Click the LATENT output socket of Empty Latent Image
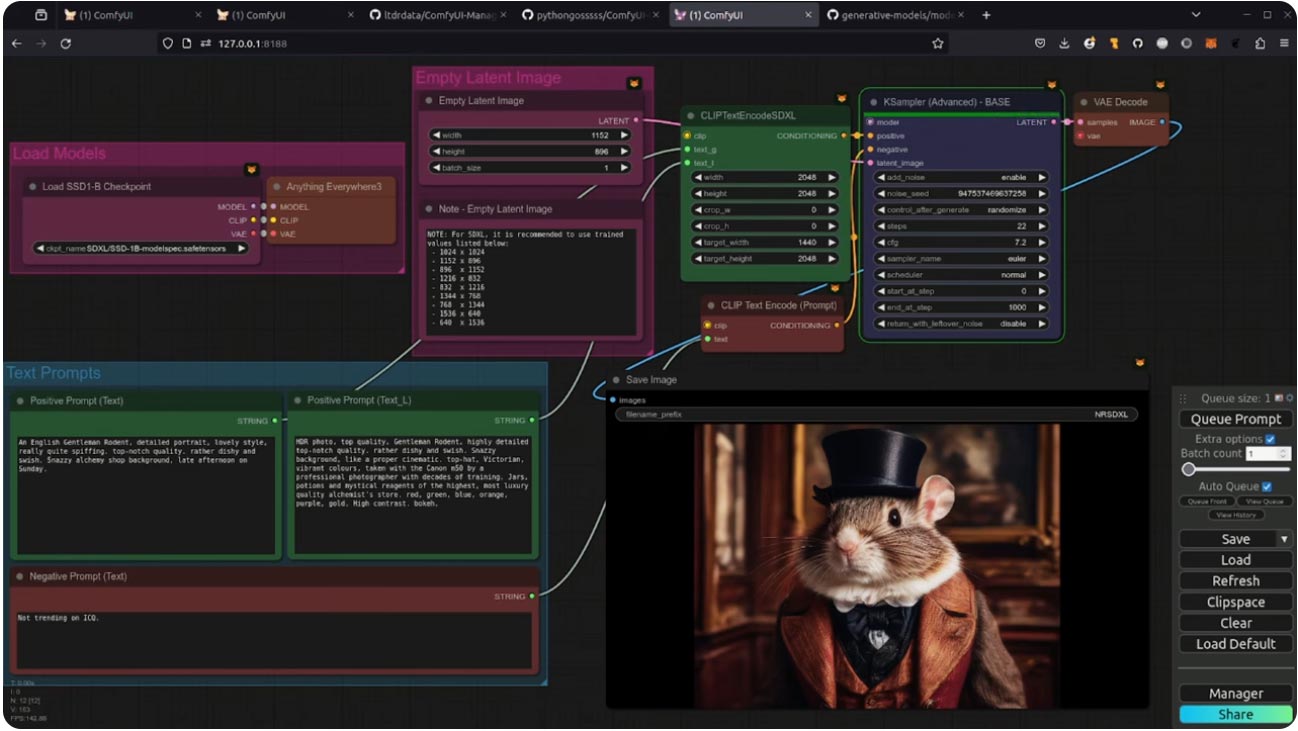 point(636,121)
